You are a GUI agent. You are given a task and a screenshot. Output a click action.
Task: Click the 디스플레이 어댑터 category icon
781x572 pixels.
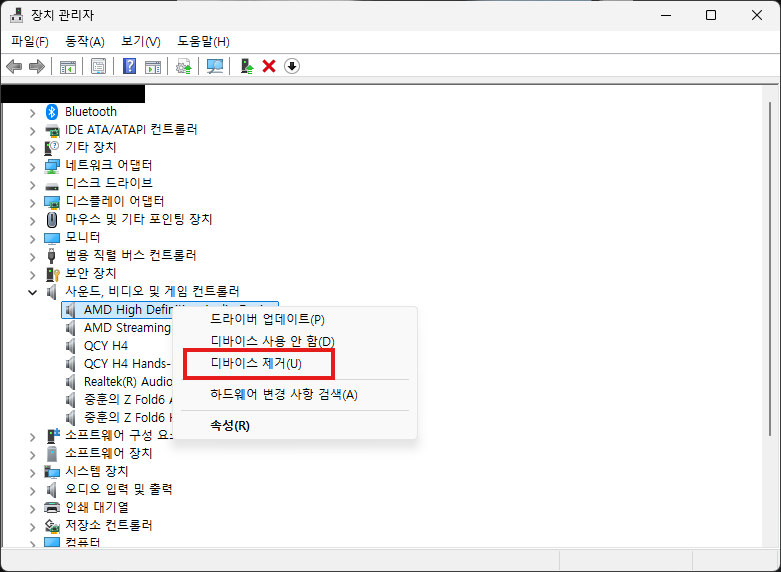pos(52,202)
